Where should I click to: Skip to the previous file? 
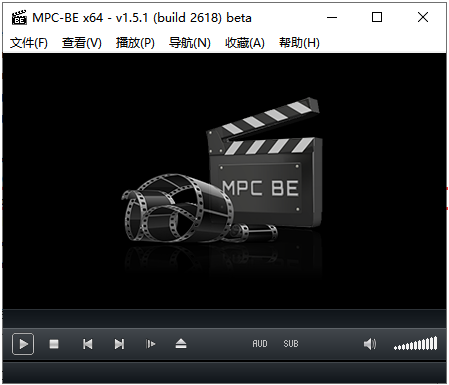click(88, 344)
